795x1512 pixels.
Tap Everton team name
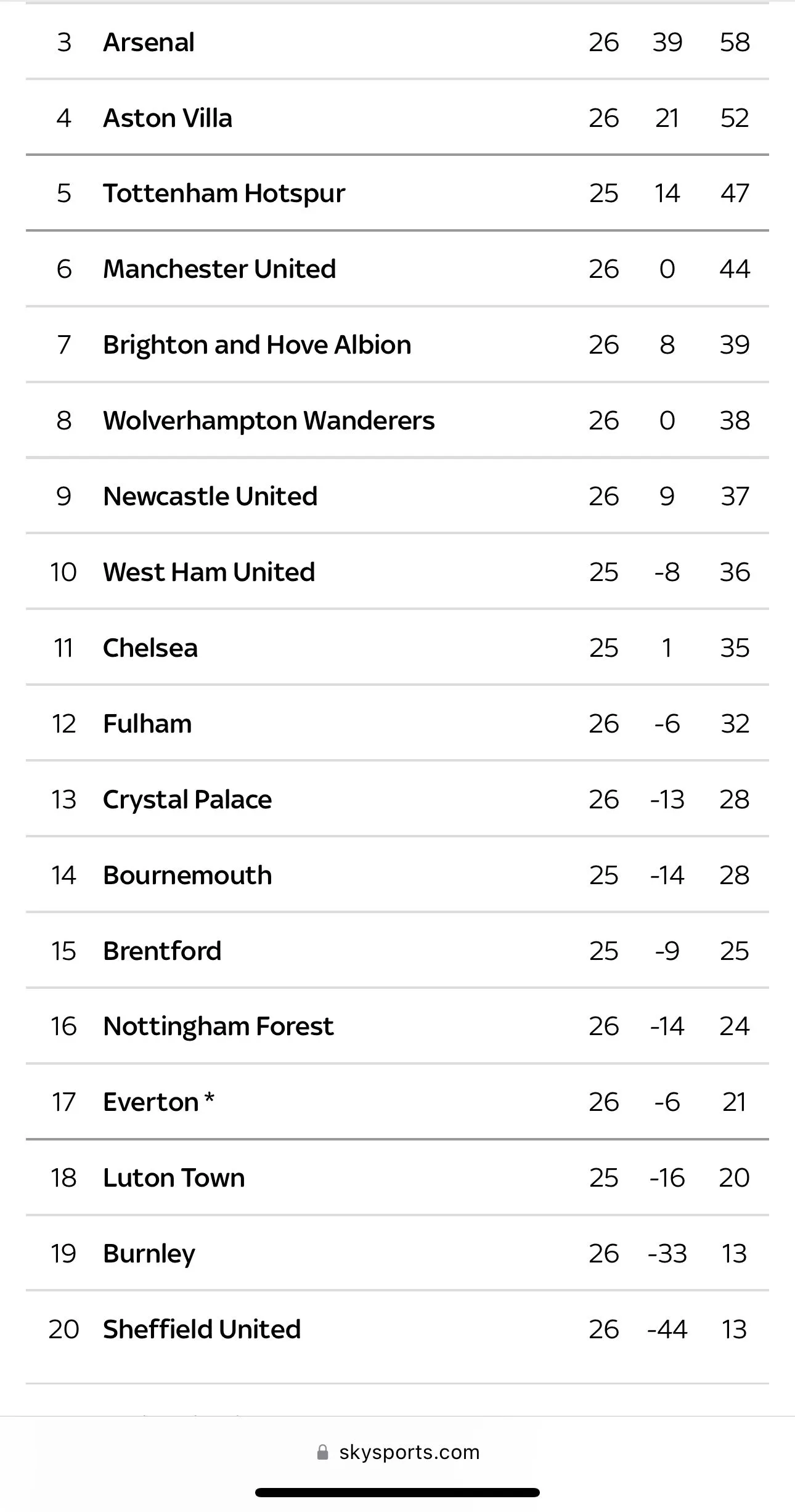[151, 1102]
